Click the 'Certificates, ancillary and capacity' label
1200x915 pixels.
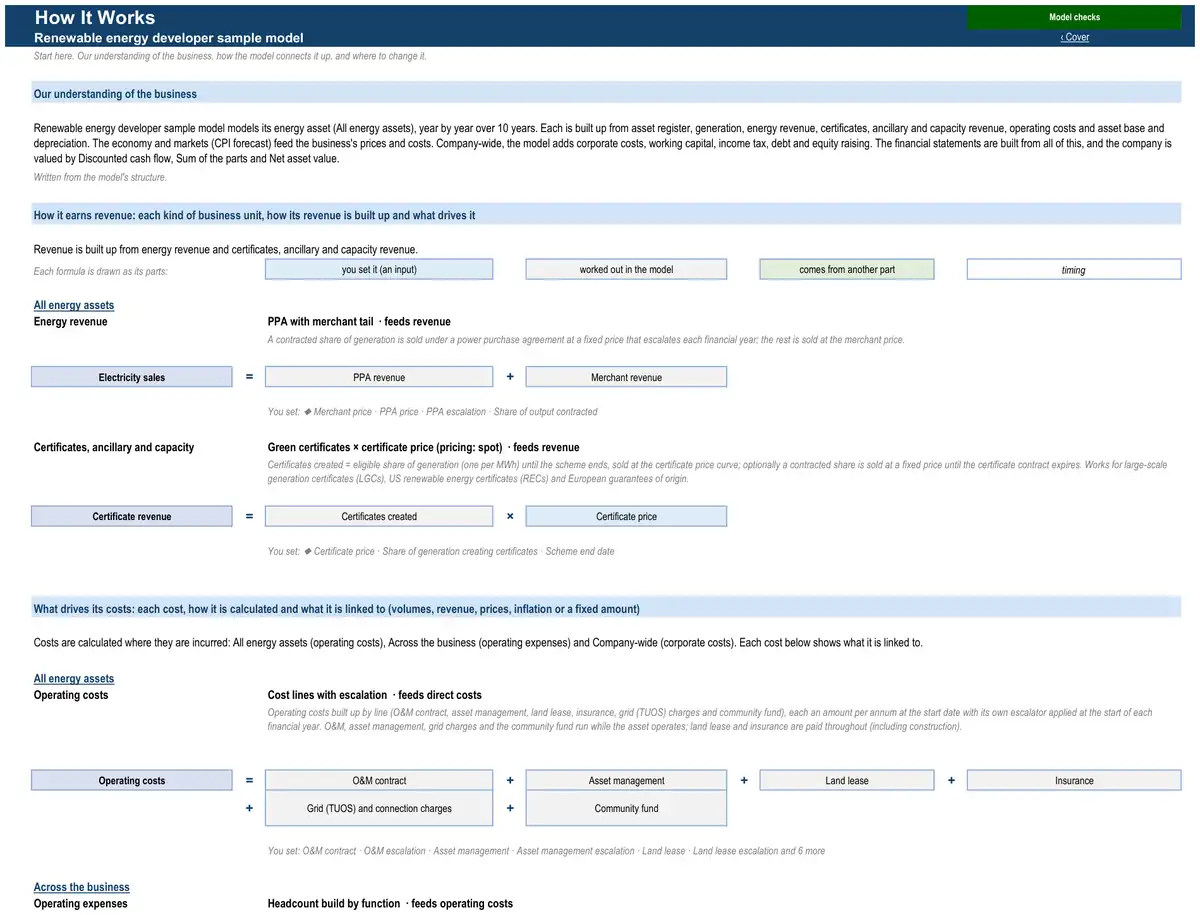click(x=114, y=447)
